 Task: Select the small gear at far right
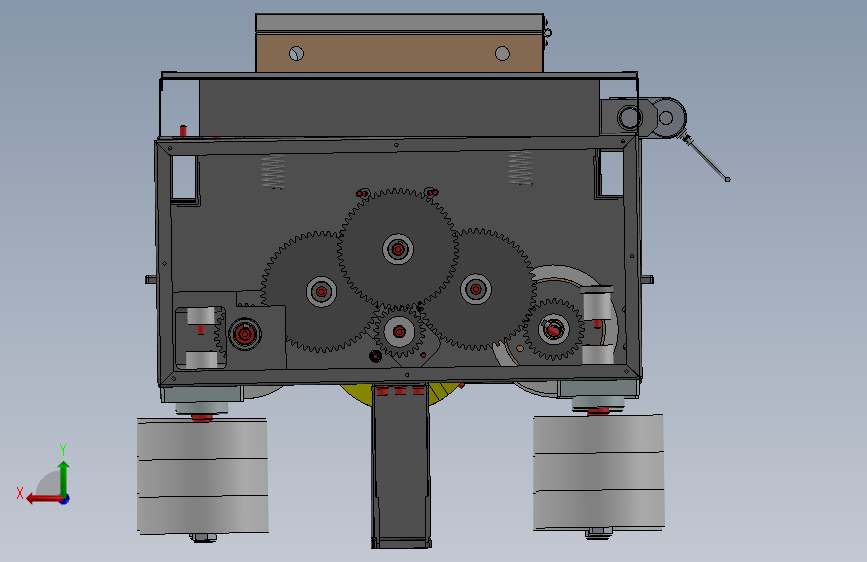pos(553,329)
